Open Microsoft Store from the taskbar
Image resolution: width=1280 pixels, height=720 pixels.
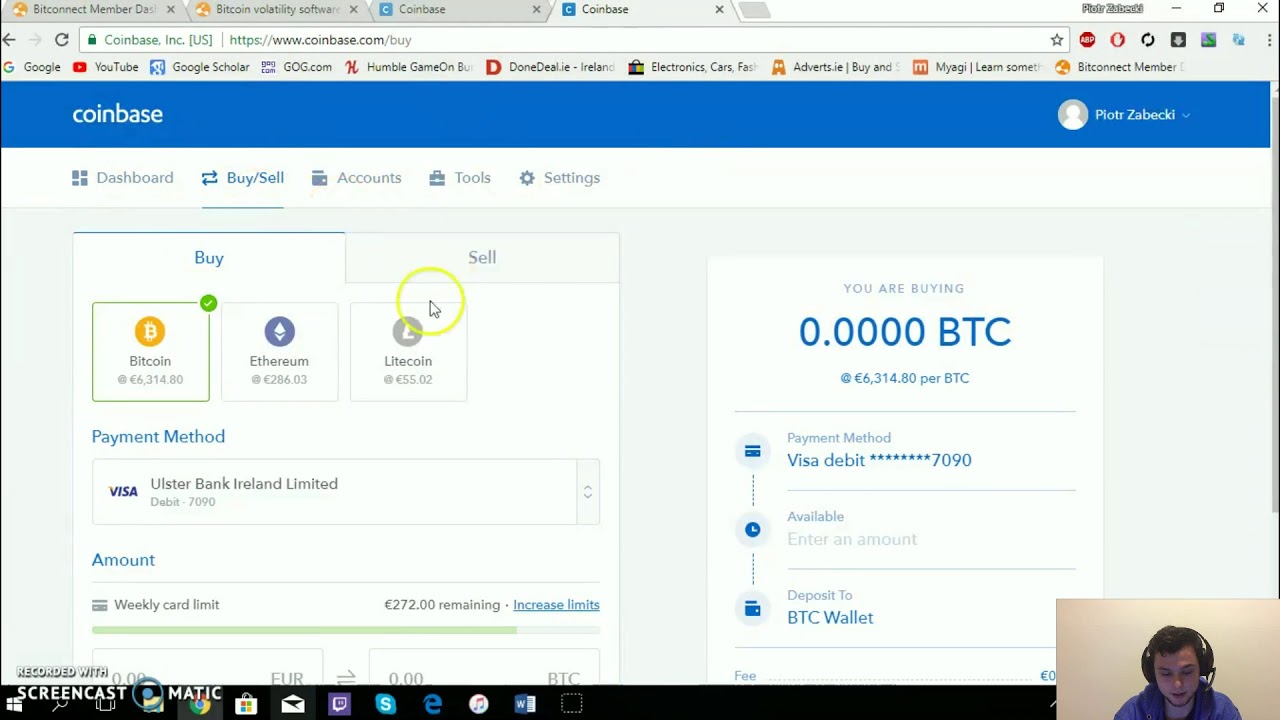245,704
